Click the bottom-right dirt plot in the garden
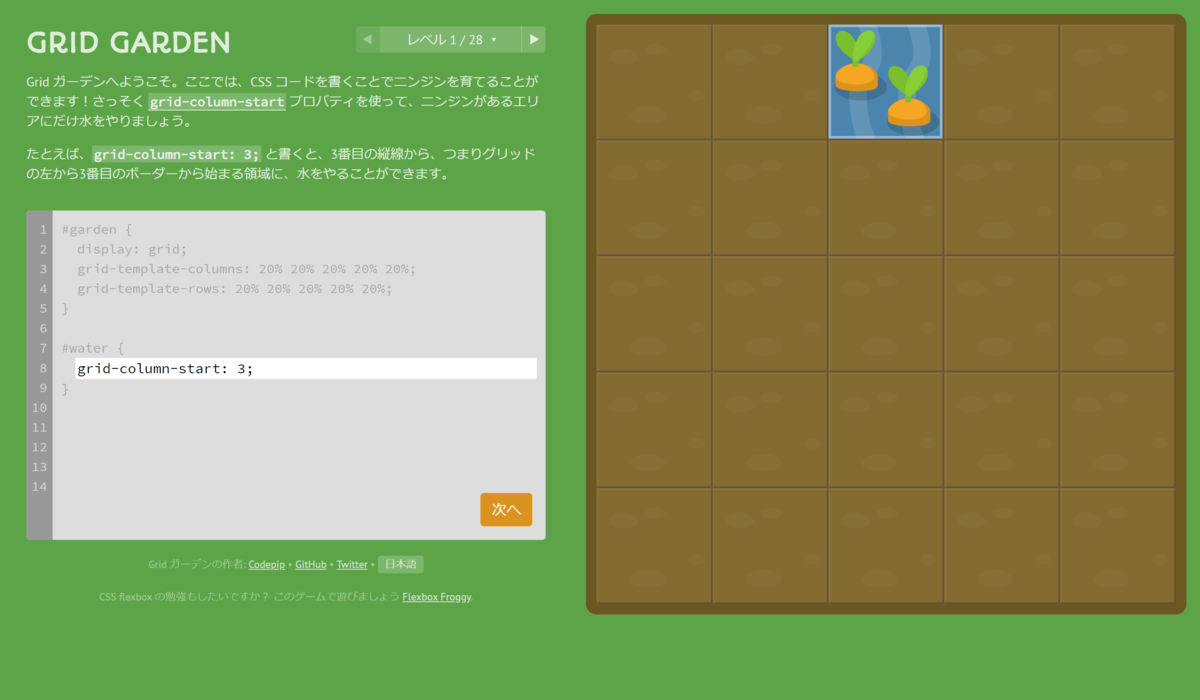1200x700 pixels. [1117, 544]
